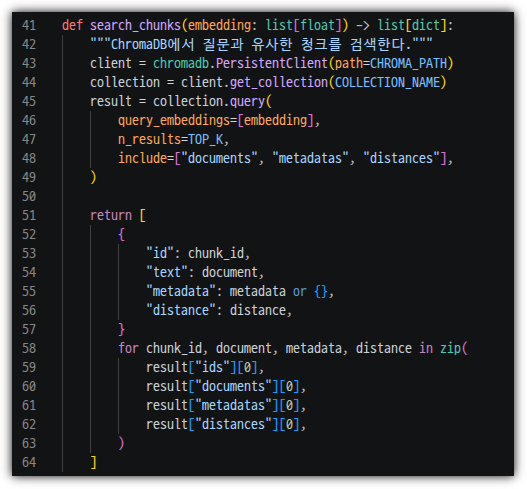Click query_embeddings argument on line 46
The height and width of the screenshot is (489, 527).
click(x=174, y=121)
